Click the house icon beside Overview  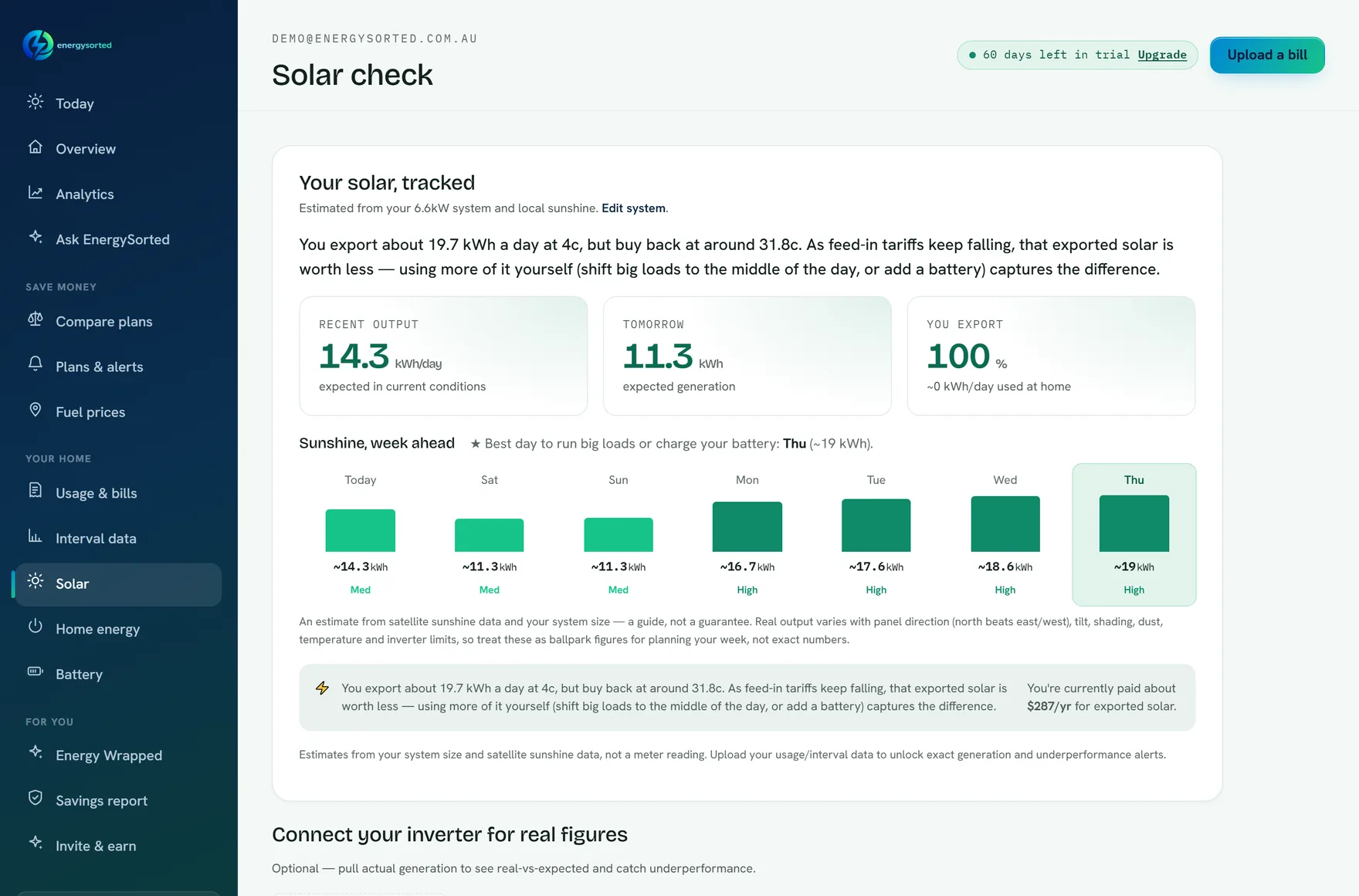coord(36,147)
